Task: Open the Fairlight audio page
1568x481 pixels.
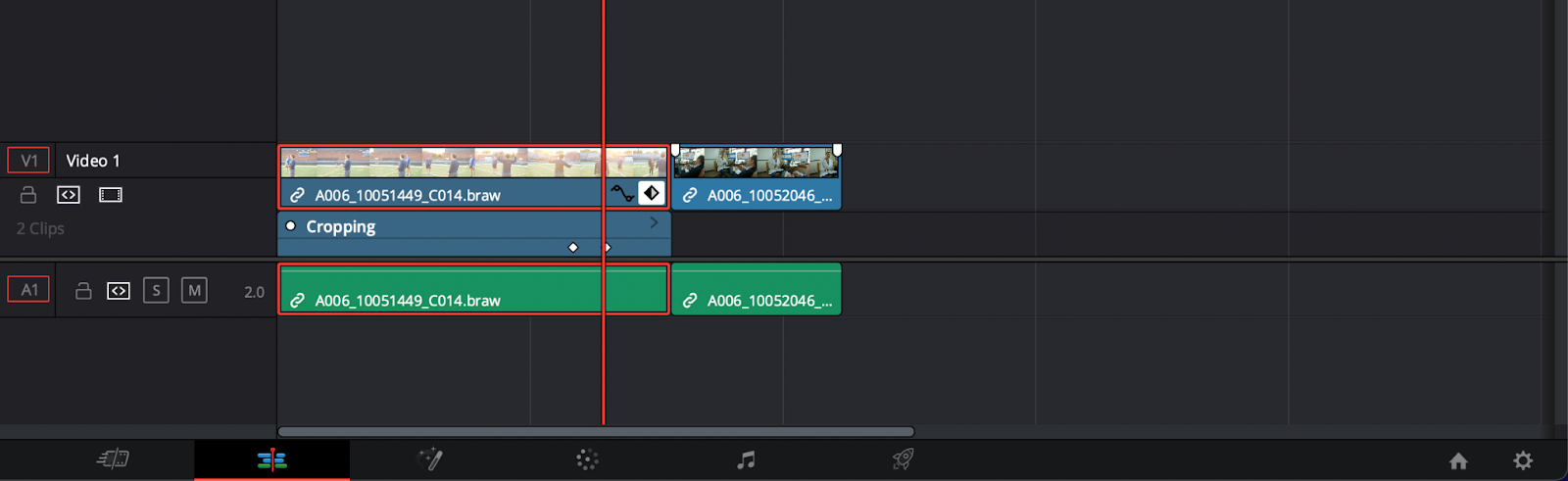Action: click(x=746, y=459)
